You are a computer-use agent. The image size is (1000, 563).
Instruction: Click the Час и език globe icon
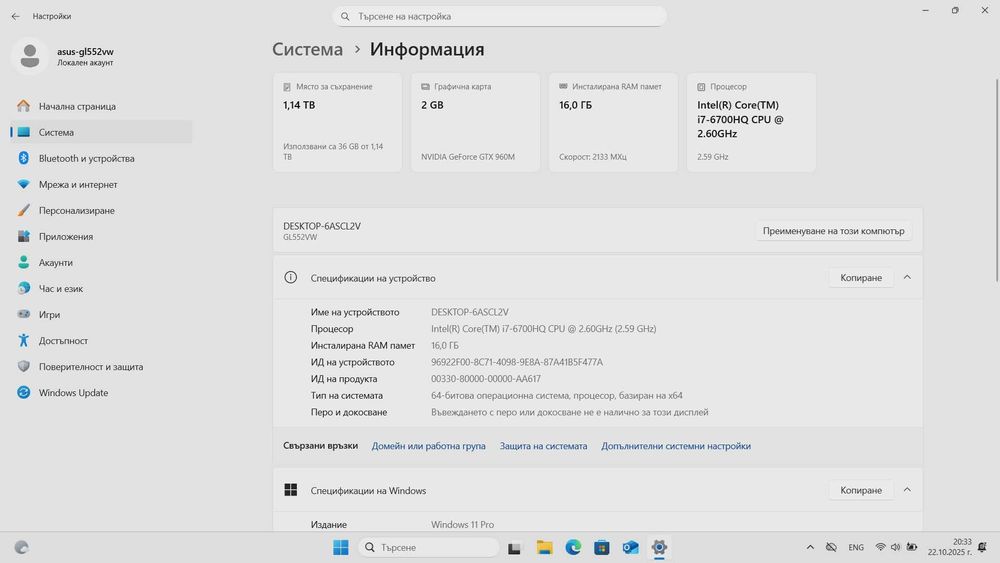(x=24, y=288)
